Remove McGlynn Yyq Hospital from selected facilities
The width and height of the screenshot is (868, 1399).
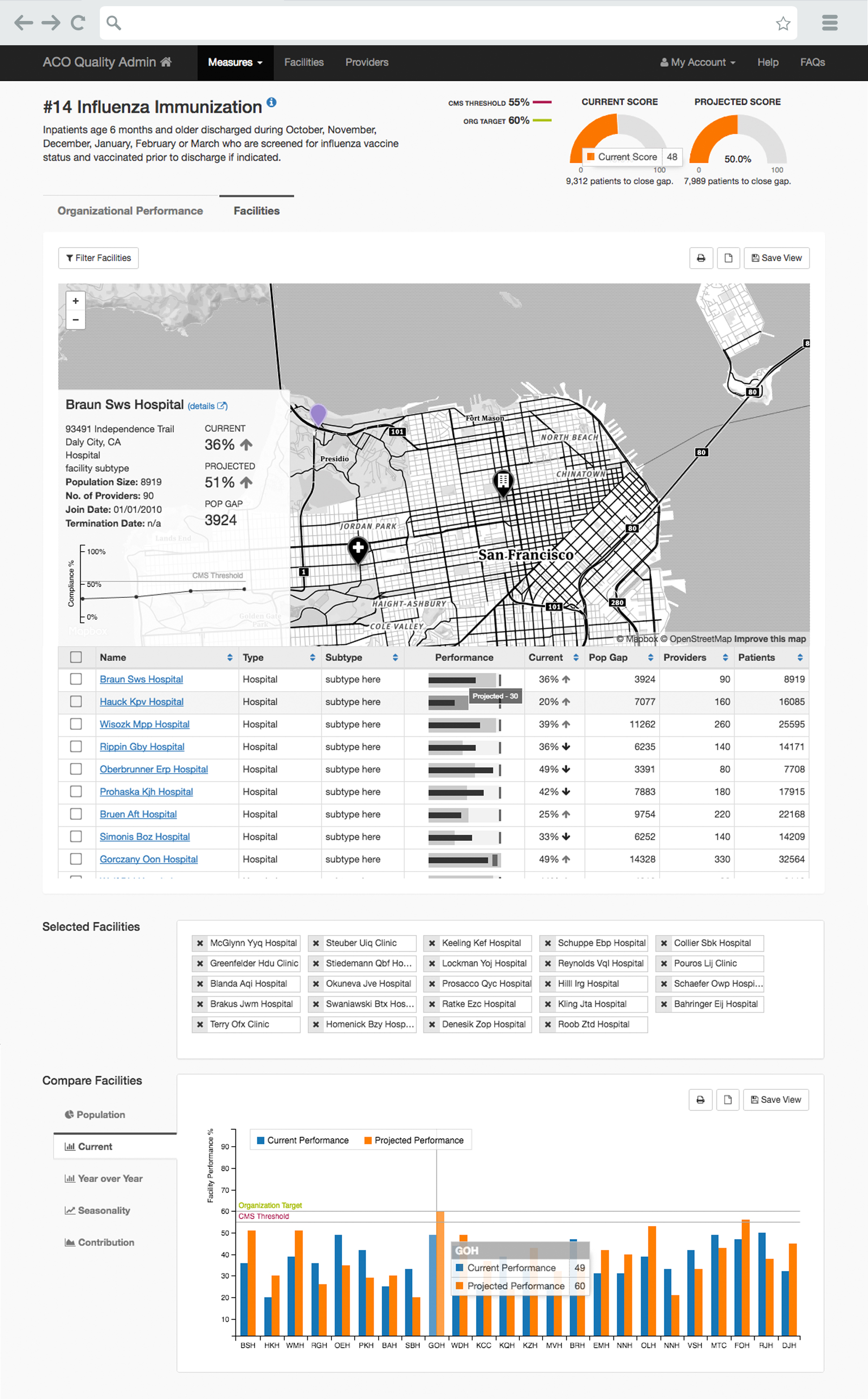tap(200, 943)
